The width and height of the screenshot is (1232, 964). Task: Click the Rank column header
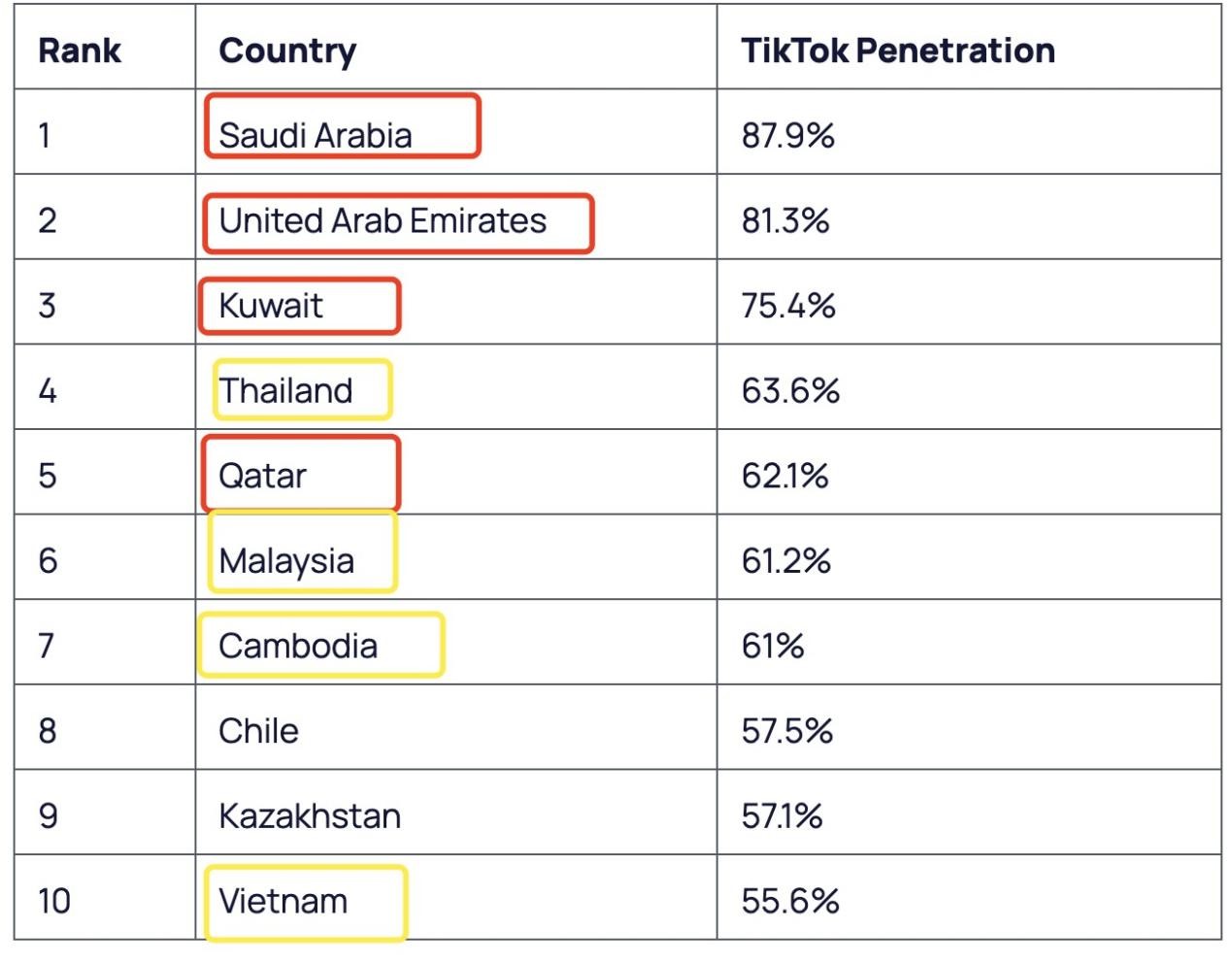[x=80, y=50]
